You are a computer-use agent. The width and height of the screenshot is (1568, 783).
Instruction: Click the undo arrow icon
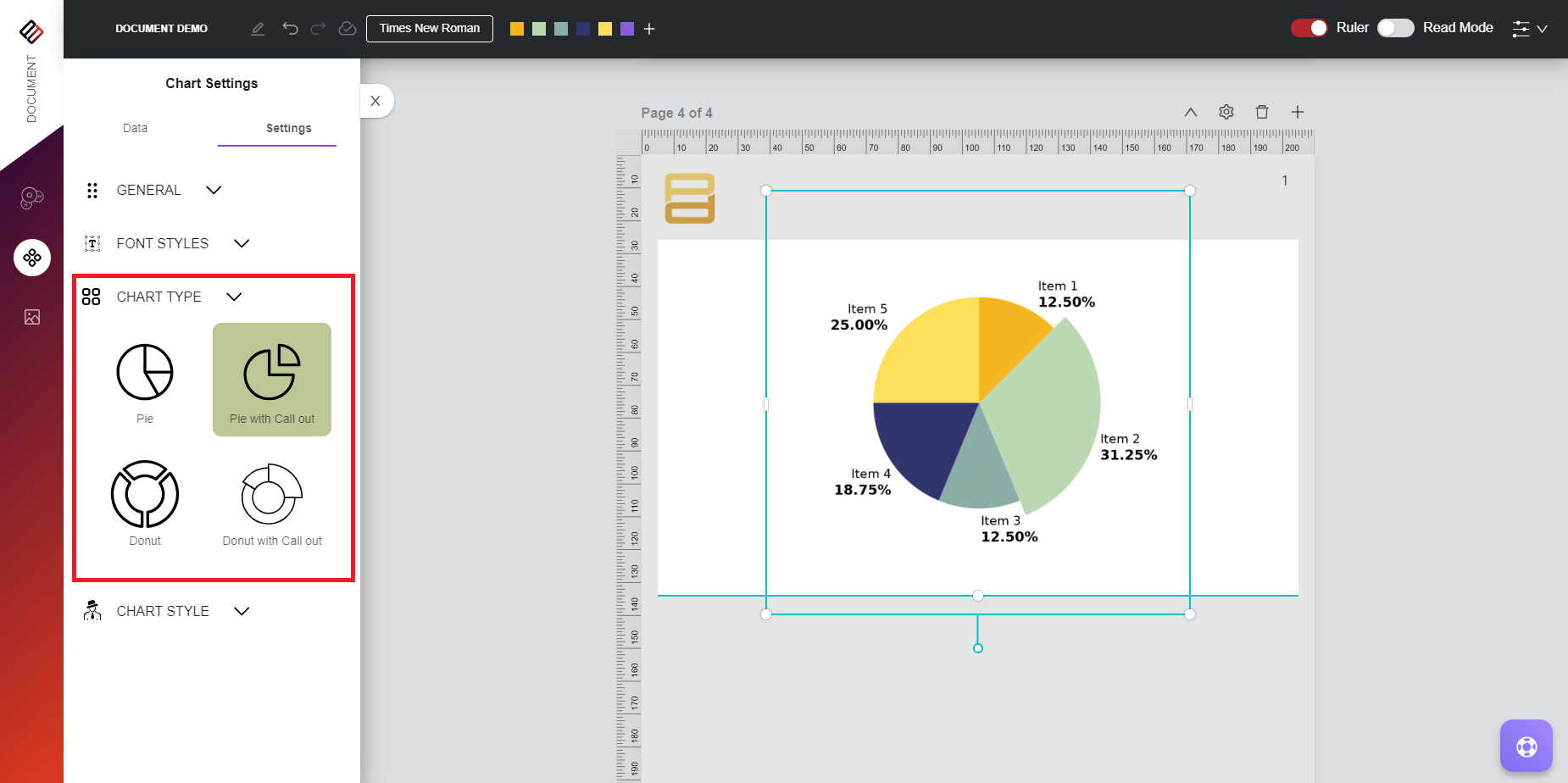[291, 29]
